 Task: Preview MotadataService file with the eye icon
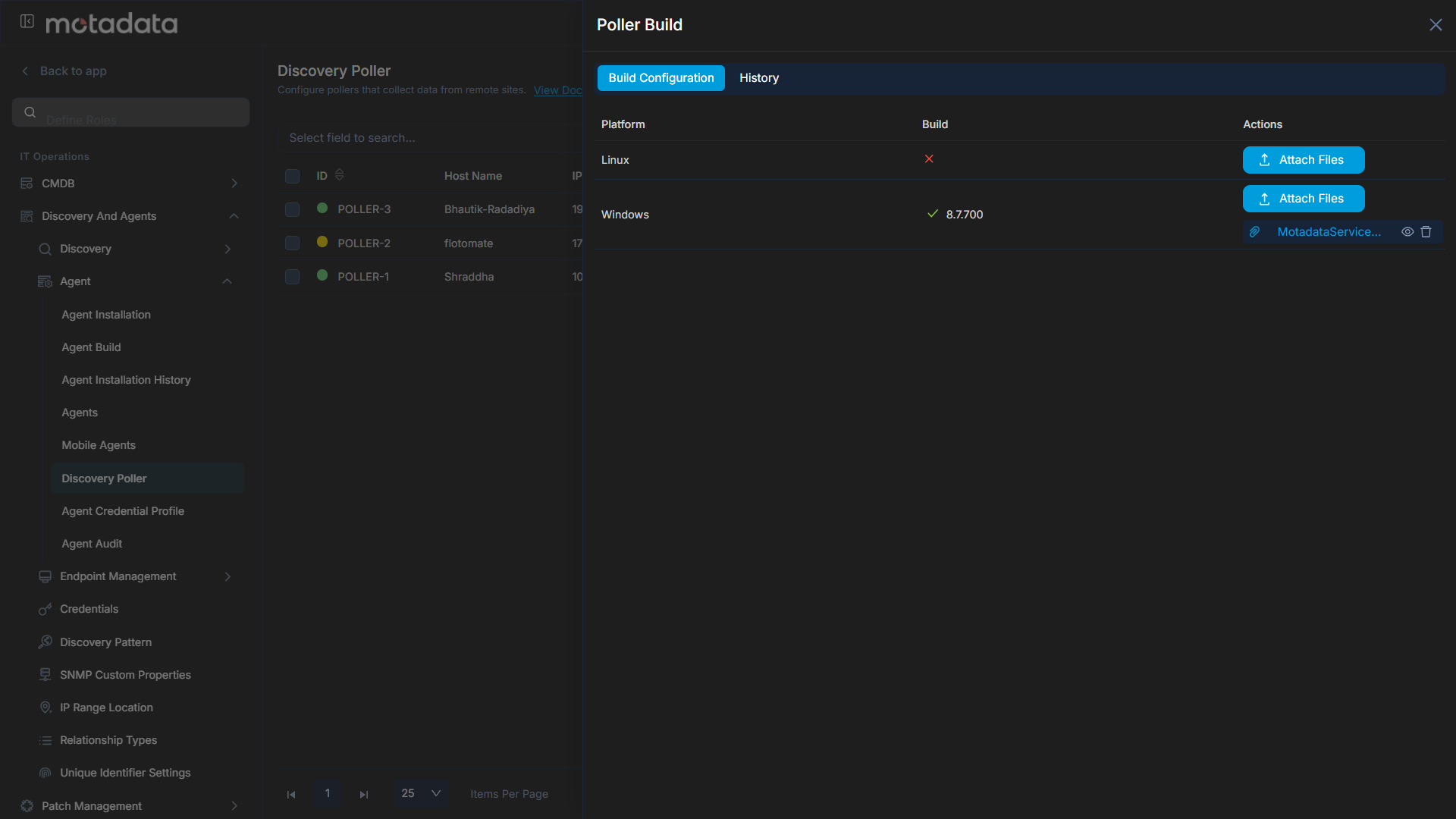tap(1407, 232)
